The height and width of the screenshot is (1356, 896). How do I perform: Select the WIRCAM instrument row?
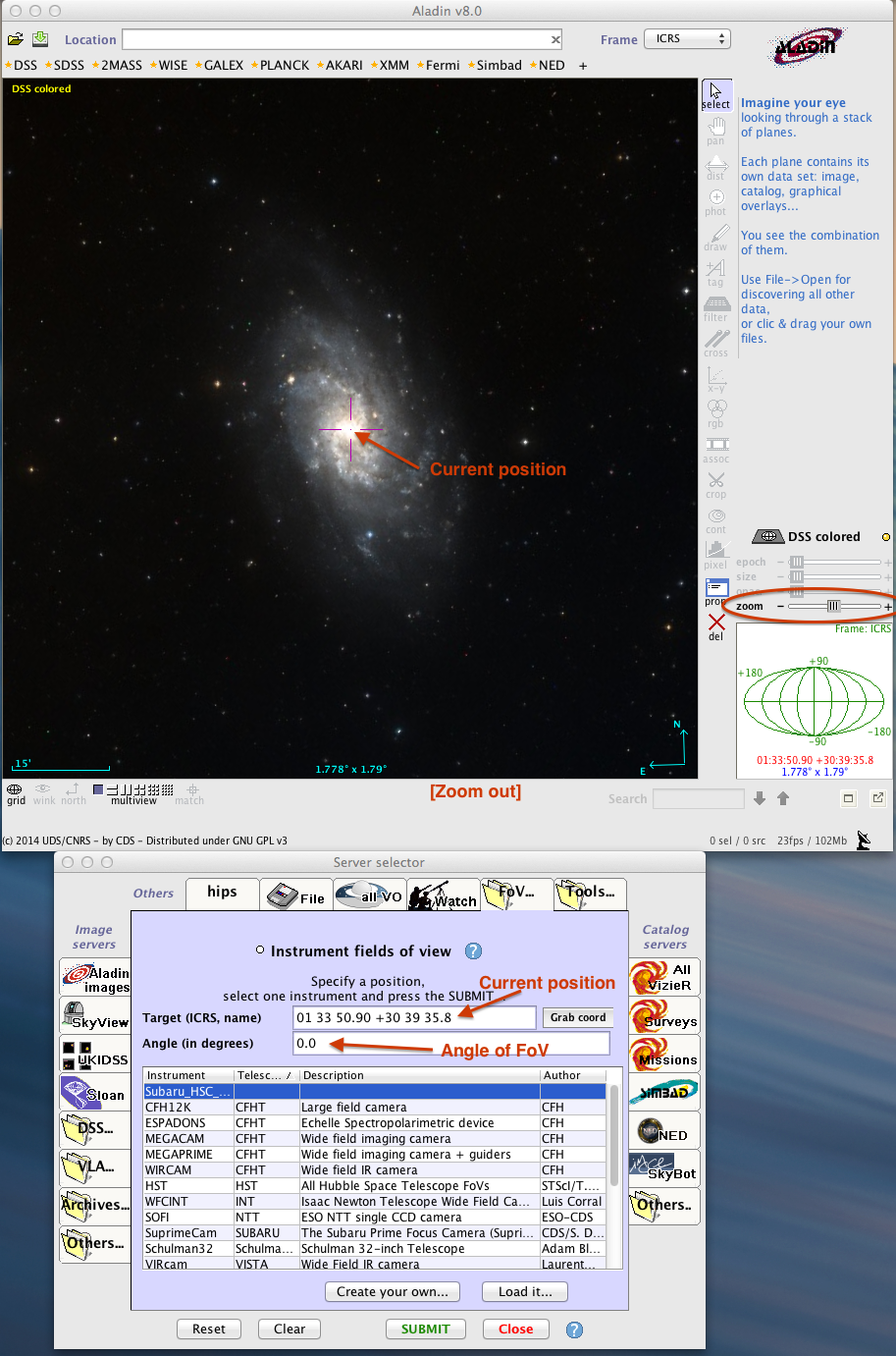[x=375, y=1170]
